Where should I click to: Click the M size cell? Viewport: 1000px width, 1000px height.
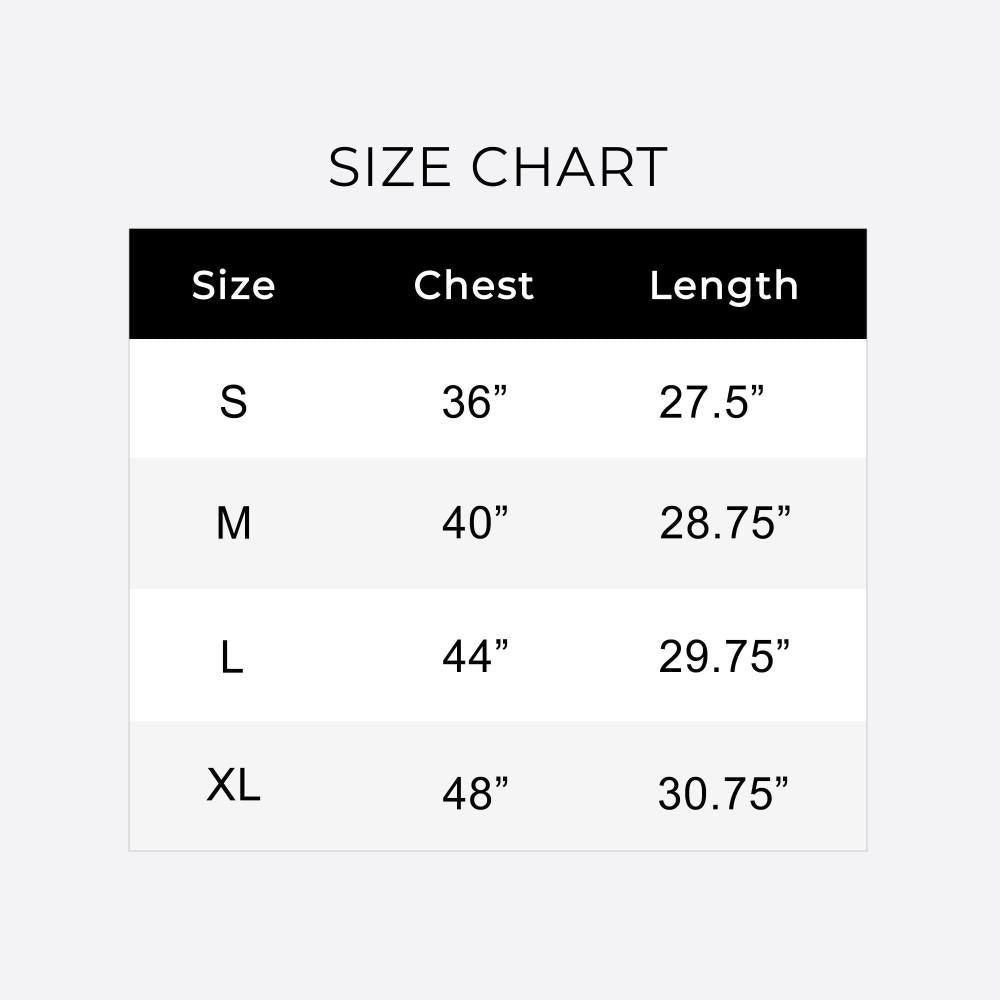click(x=233, y=523)
